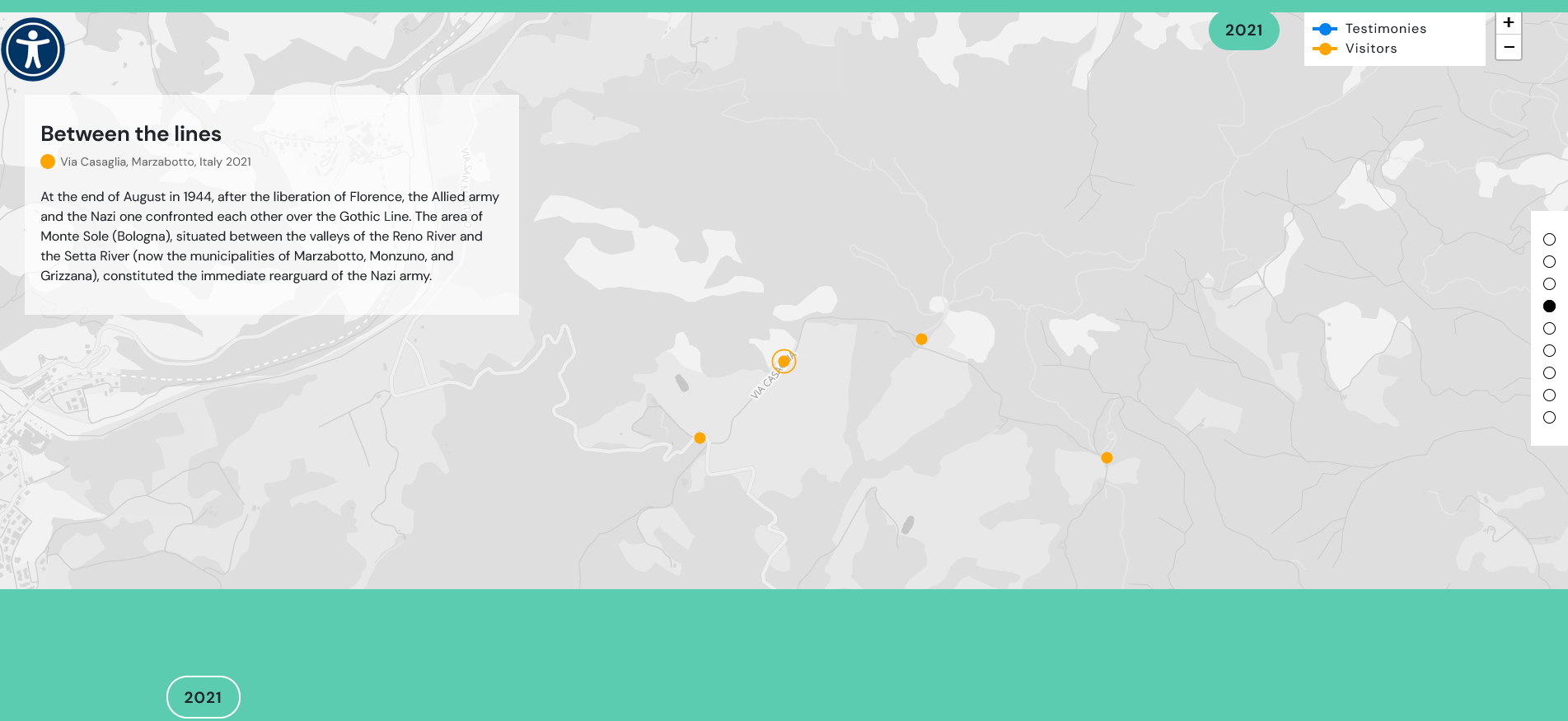Open the orange marker northeast of the ringed marker
Image resolution: width=1568 pixels, height=721 pixels.
click(921, 339)
